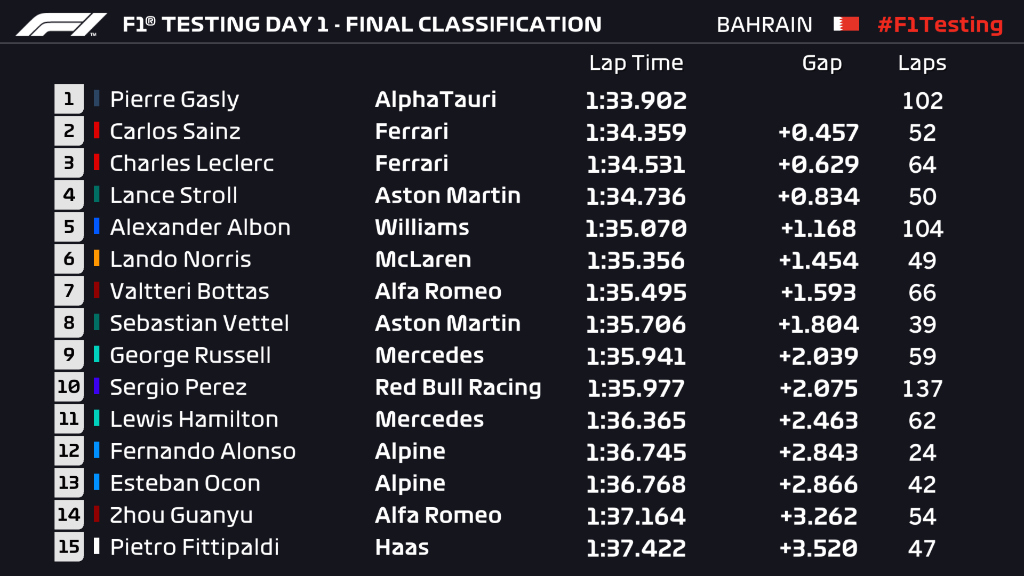Click the AlphaTauri team name
Viewport: 1024px width, 576px height.
point(436,99)
